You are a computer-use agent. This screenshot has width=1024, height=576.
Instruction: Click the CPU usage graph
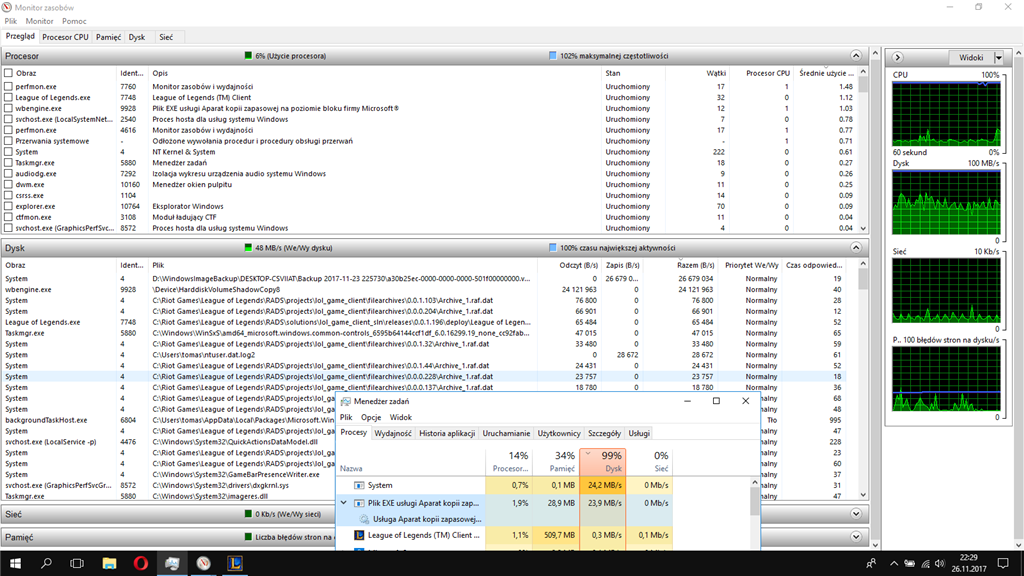pos(946,114)
